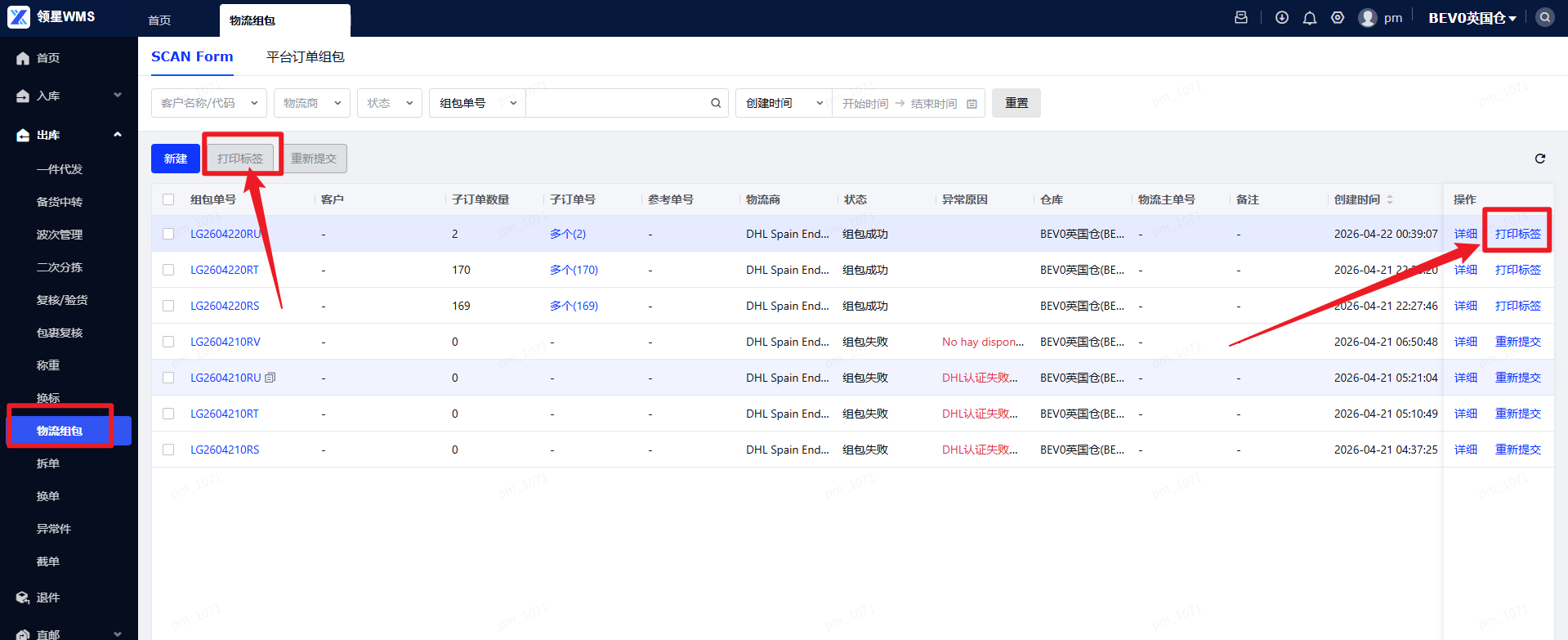Expand the 入库 sidebar menu

(118, 96)
